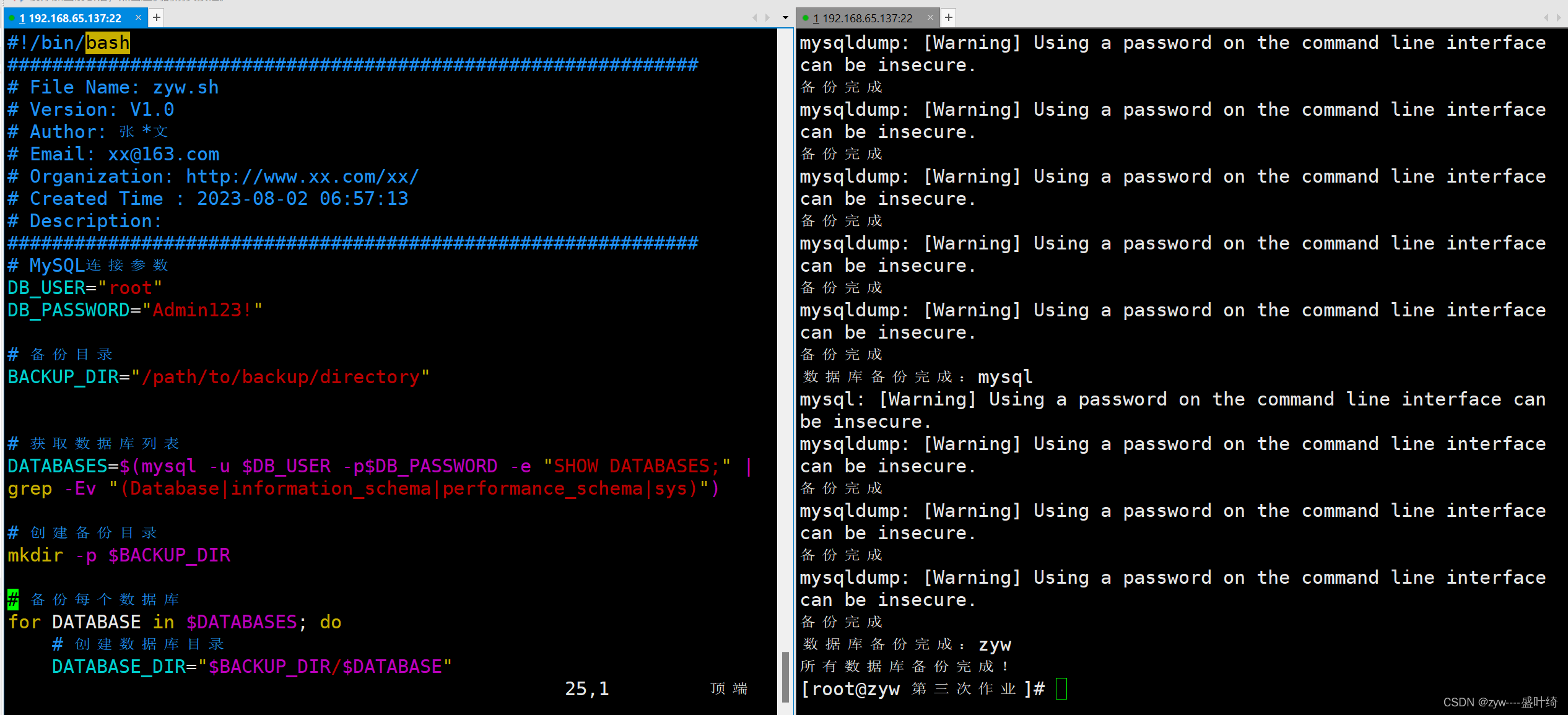
Task: Open a new session tab in left pane
Action: coord(157,17)
